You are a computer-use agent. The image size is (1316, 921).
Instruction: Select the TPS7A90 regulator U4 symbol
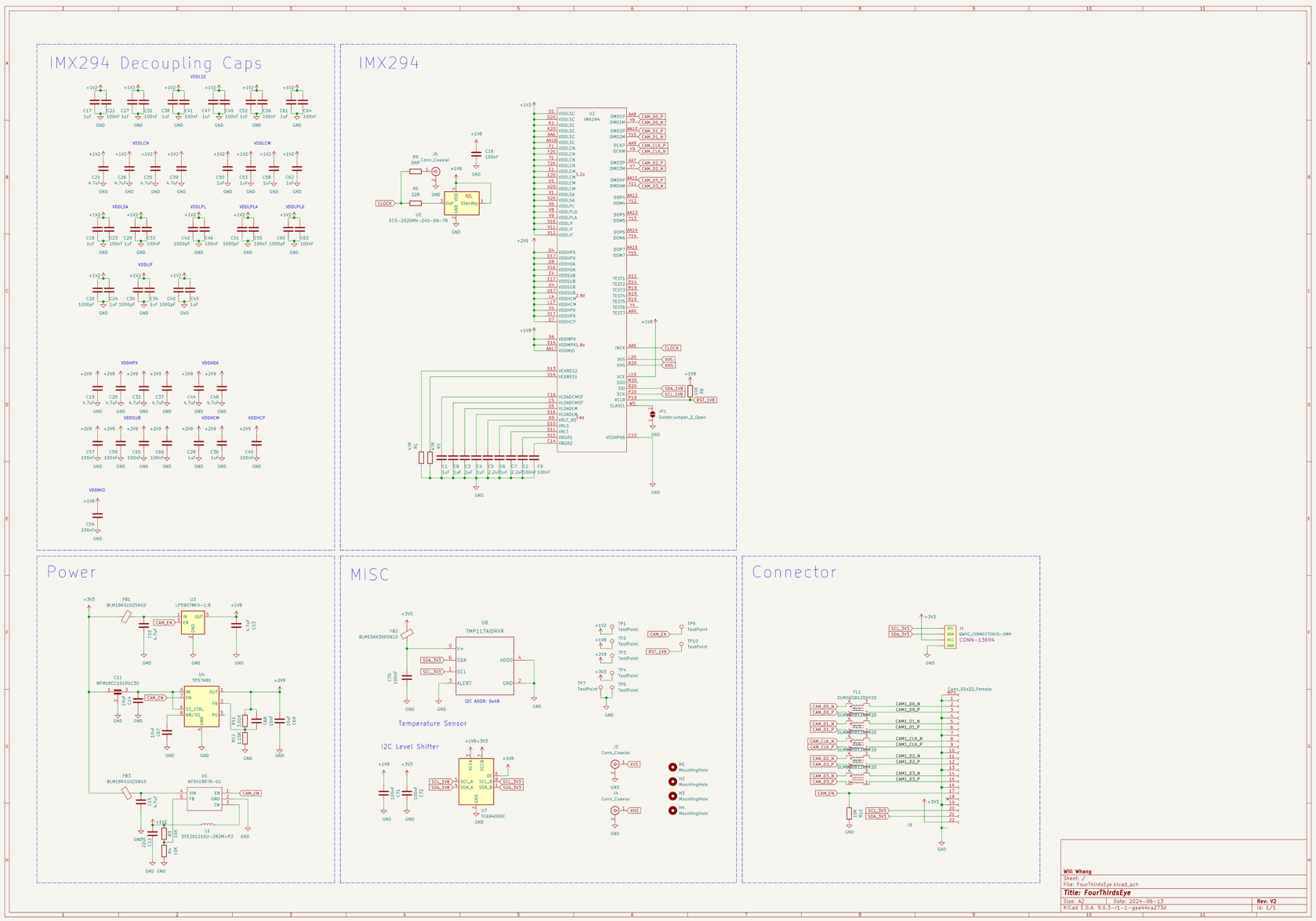click(x=202, y=706)
